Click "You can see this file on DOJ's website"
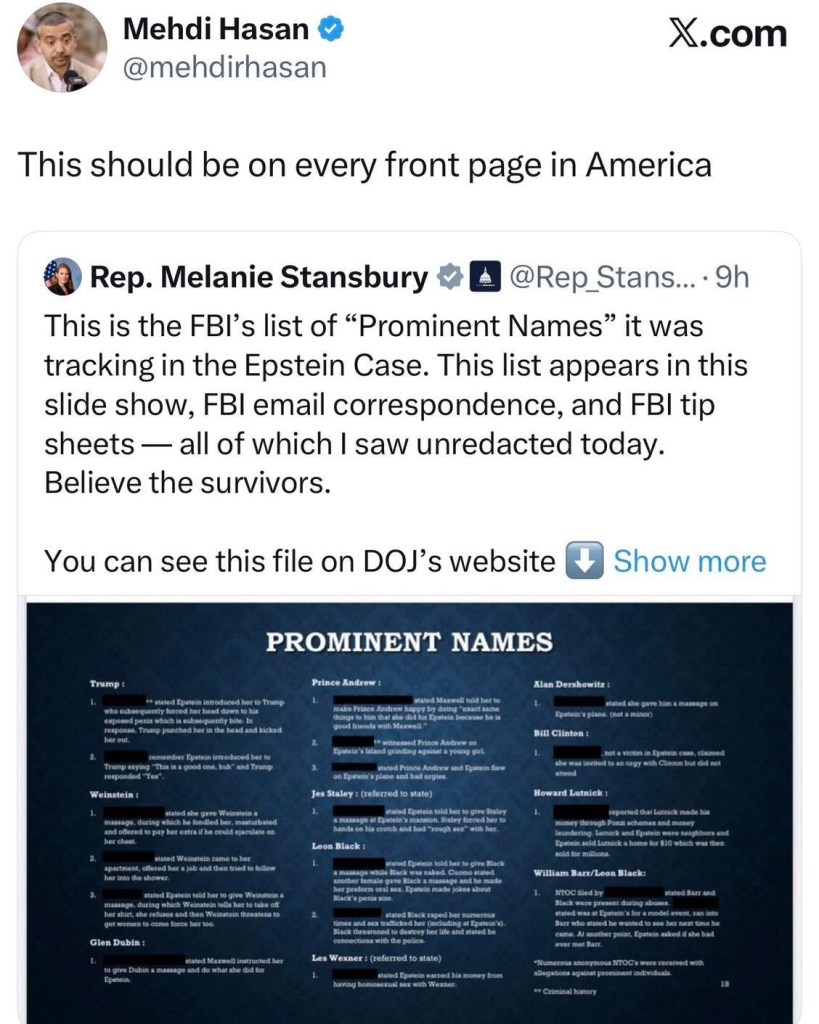 click(x=299, y=561)
